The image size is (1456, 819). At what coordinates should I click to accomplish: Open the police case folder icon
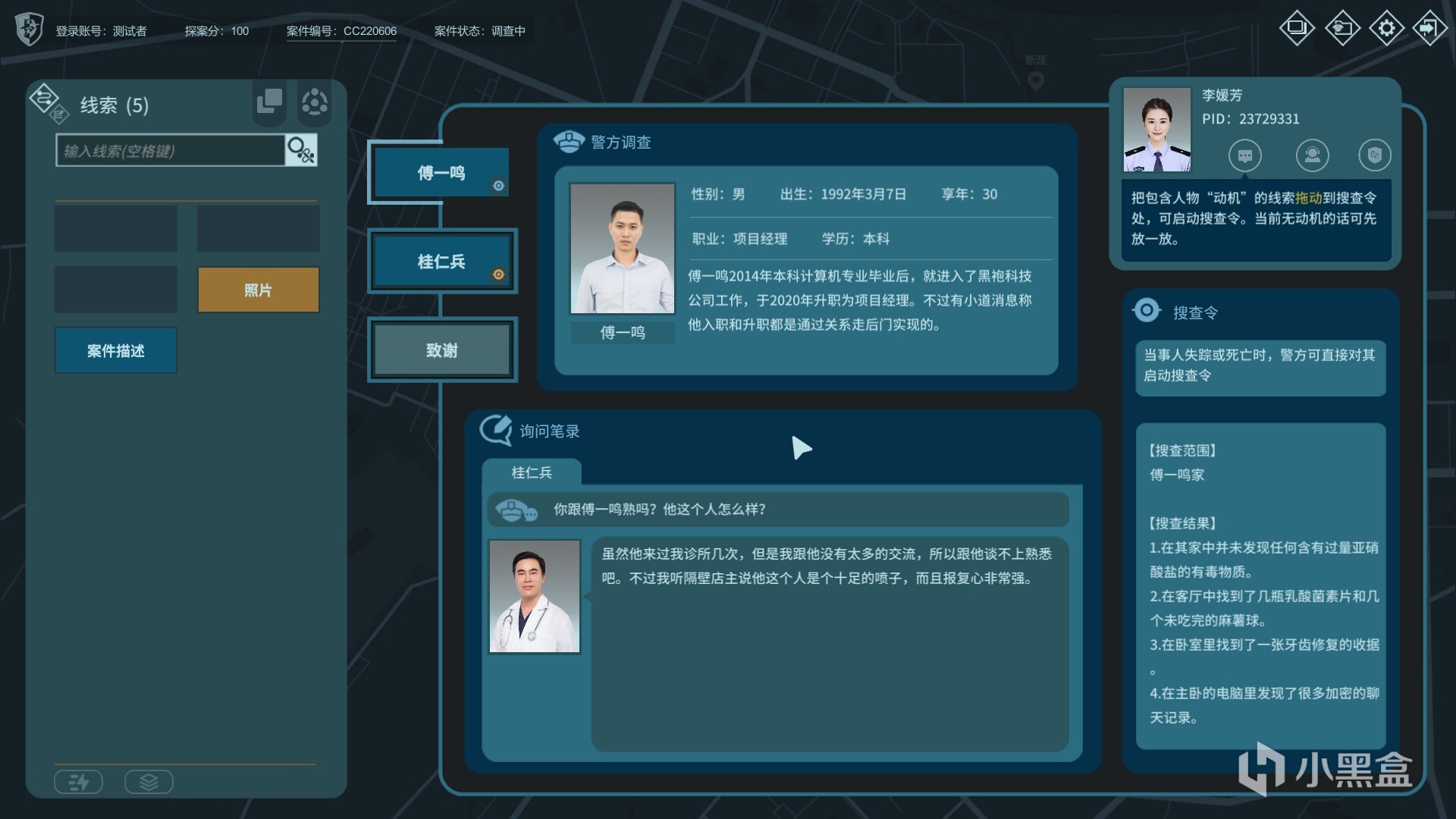[x=1341, y=29]
